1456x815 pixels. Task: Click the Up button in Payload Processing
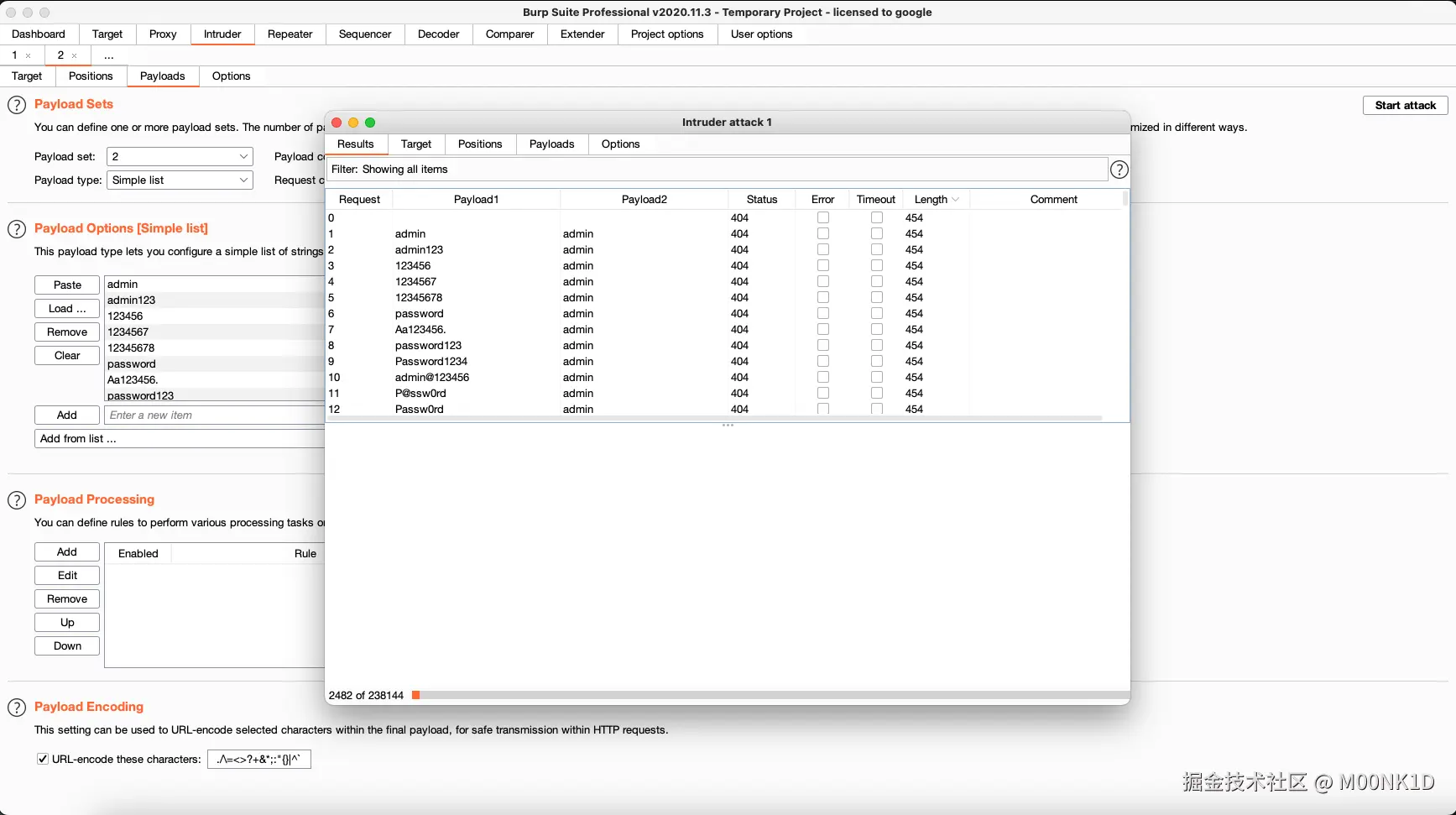(x=67, y=623)
